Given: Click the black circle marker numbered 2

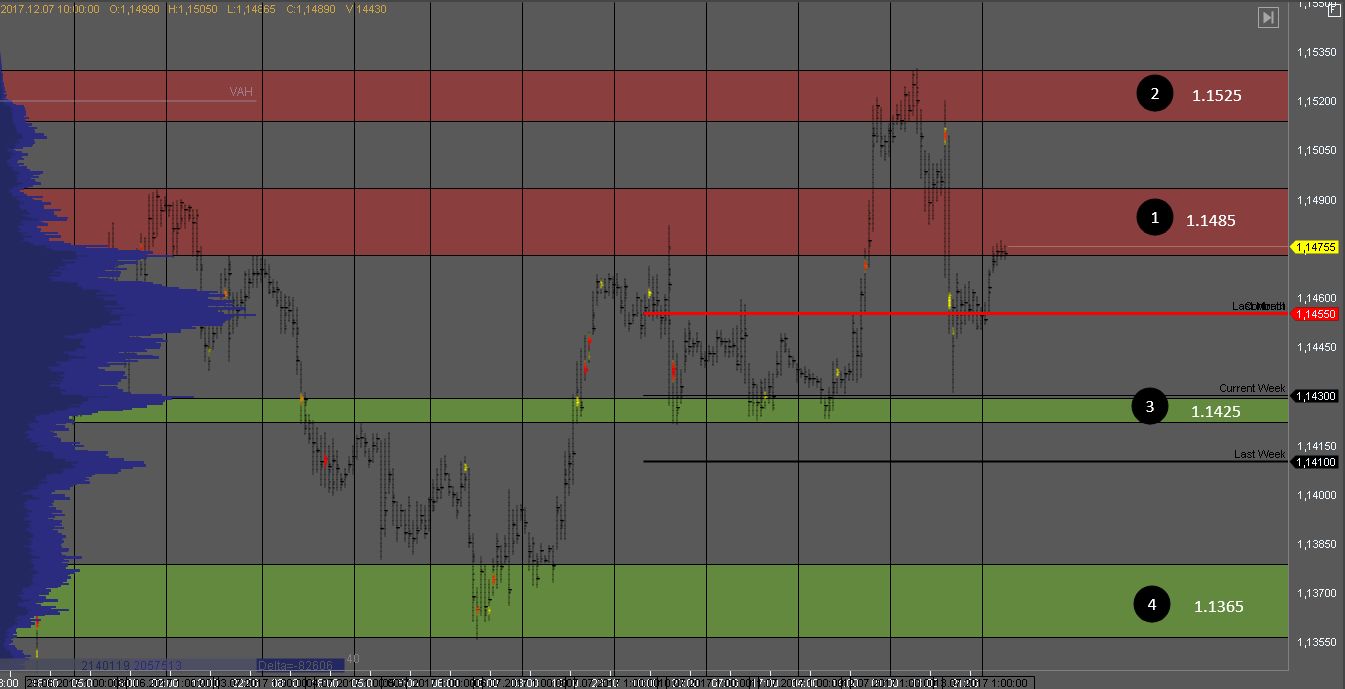Looking at the screenshot, I should pyautogui.click(x=1155, y=94).
